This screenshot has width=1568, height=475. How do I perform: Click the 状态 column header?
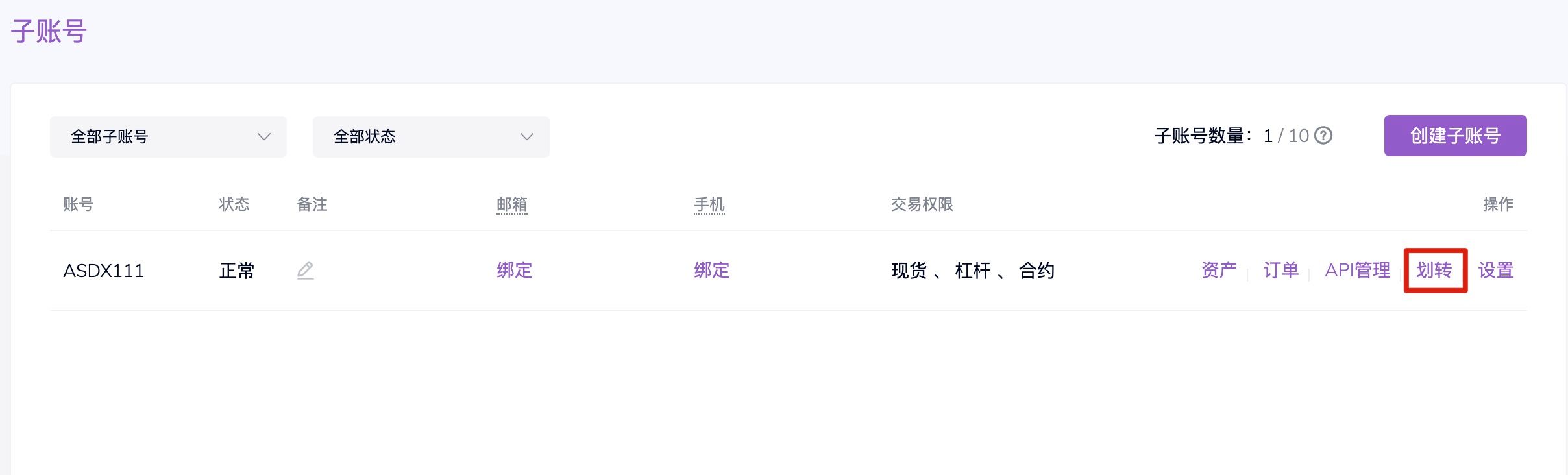[x=234, y=204]
